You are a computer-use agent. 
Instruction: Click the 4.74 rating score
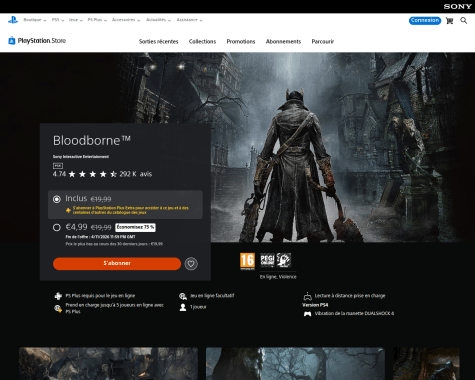(59, 174)
